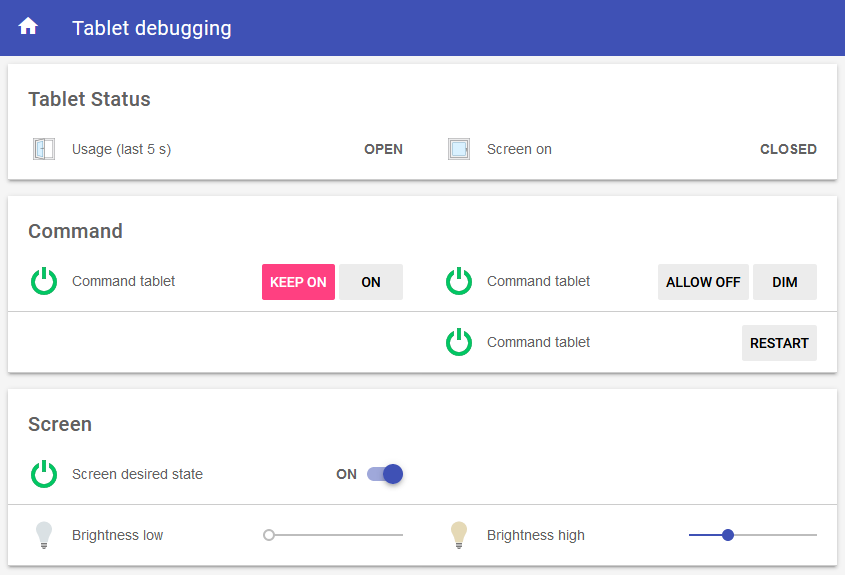Go to home via the house icon

tap(28, 27)
